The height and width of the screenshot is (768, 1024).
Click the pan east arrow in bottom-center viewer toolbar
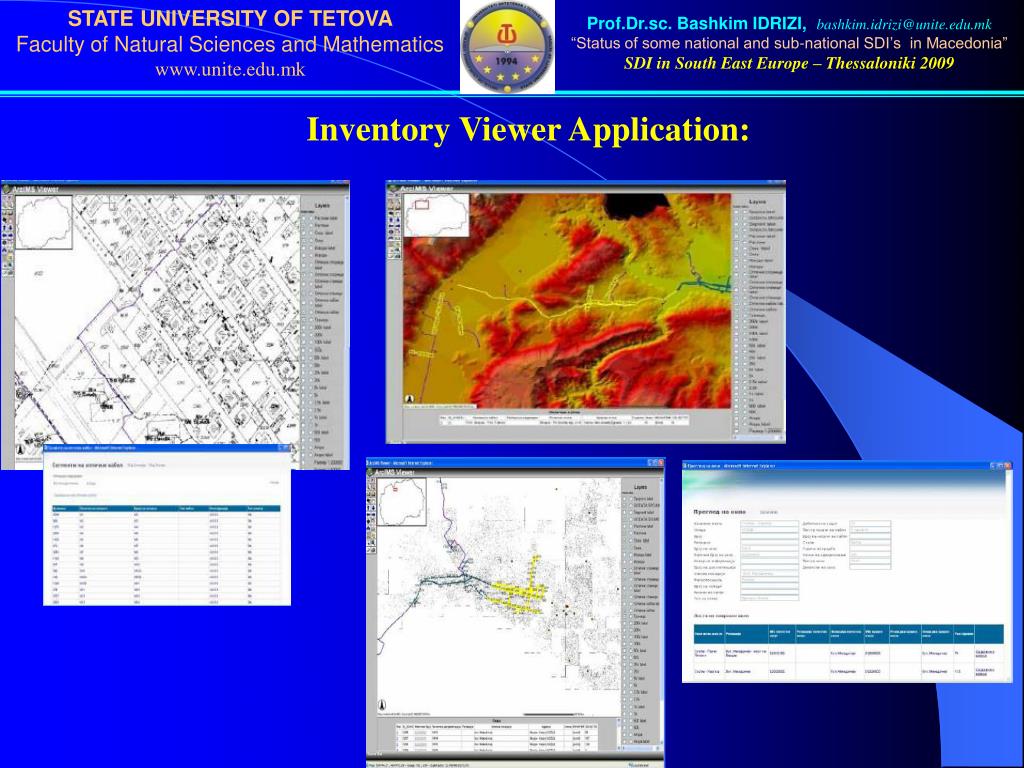[x=374, y=515]
